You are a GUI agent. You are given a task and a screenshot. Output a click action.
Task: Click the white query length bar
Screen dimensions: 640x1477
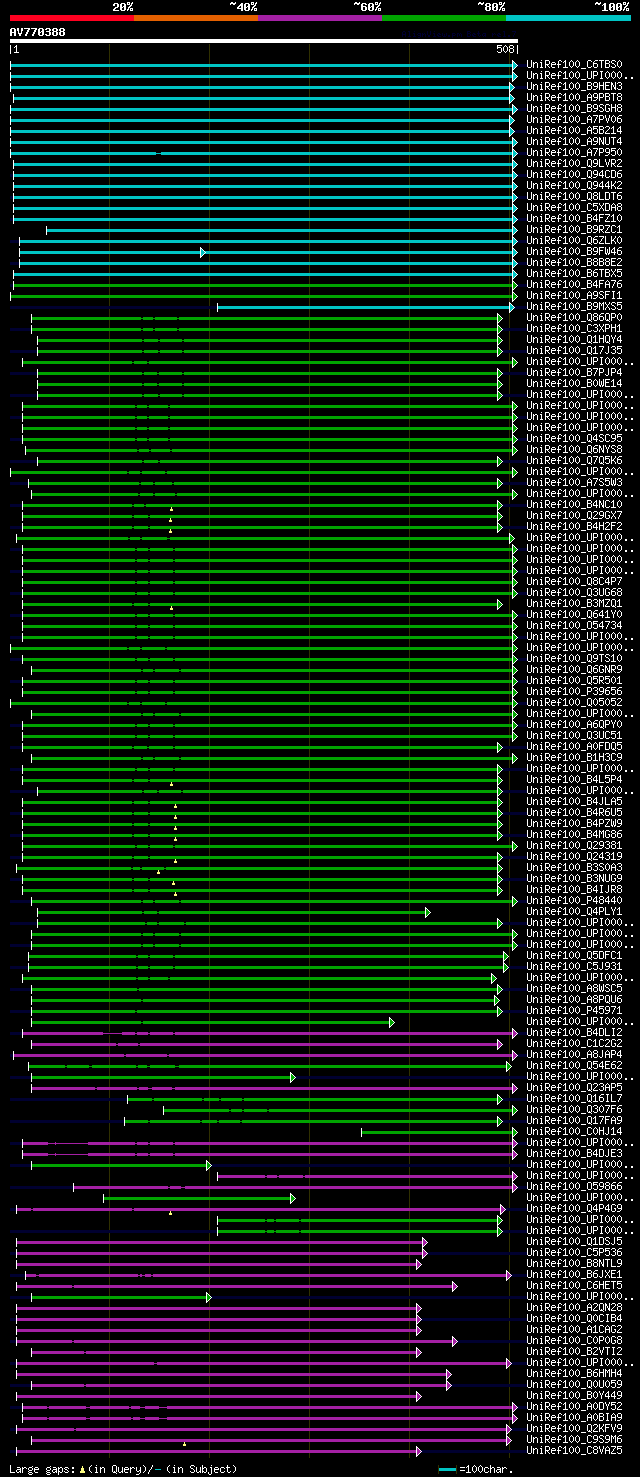click(264, 41)
